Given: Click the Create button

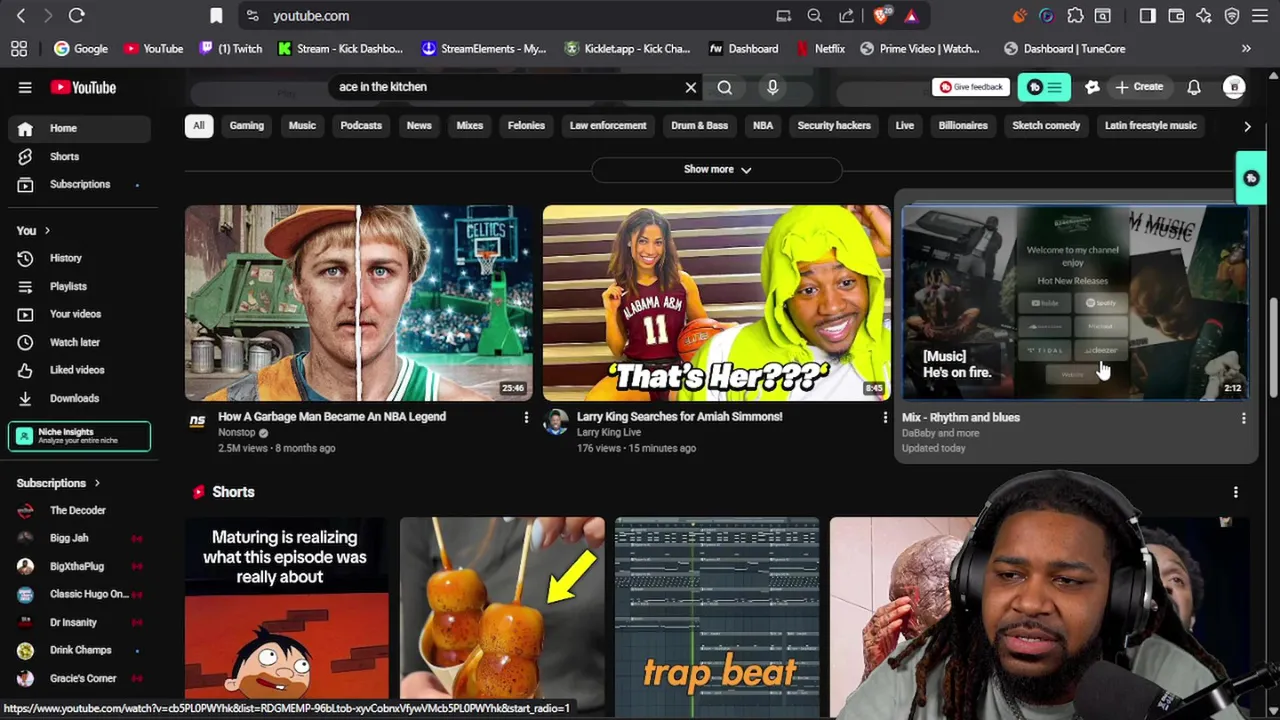Looking at the screenshot, I should [x=1139, y=87].
